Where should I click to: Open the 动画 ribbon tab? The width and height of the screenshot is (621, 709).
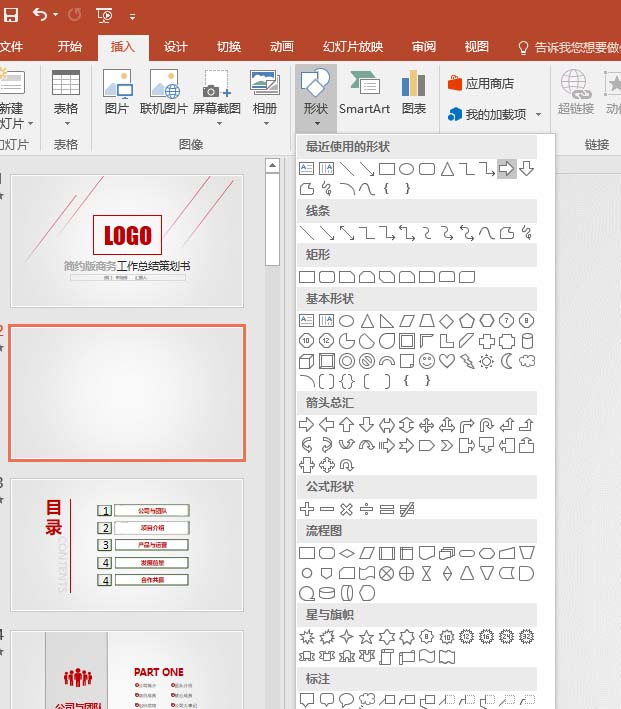coord(282,47)
